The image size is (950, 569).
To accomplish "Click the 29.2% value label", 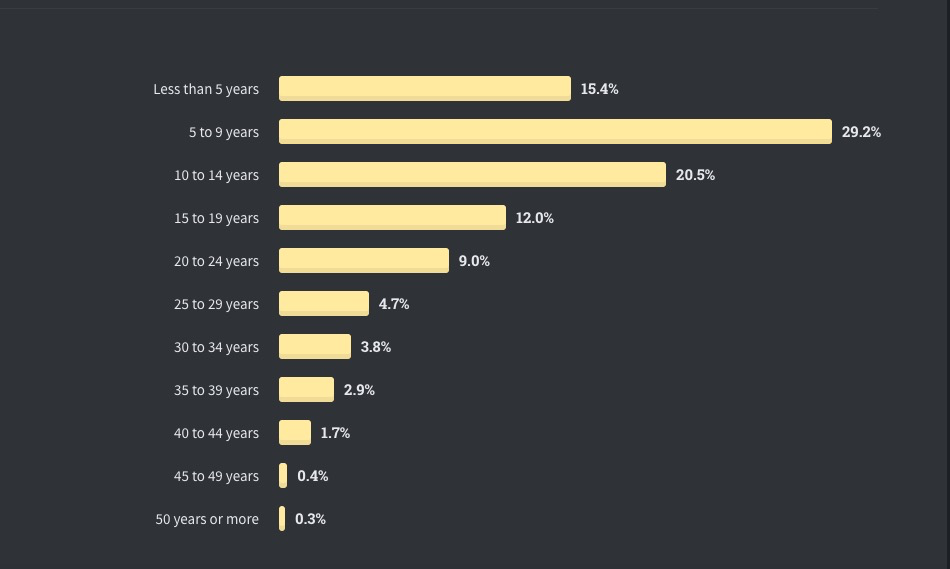I will 861,132.
